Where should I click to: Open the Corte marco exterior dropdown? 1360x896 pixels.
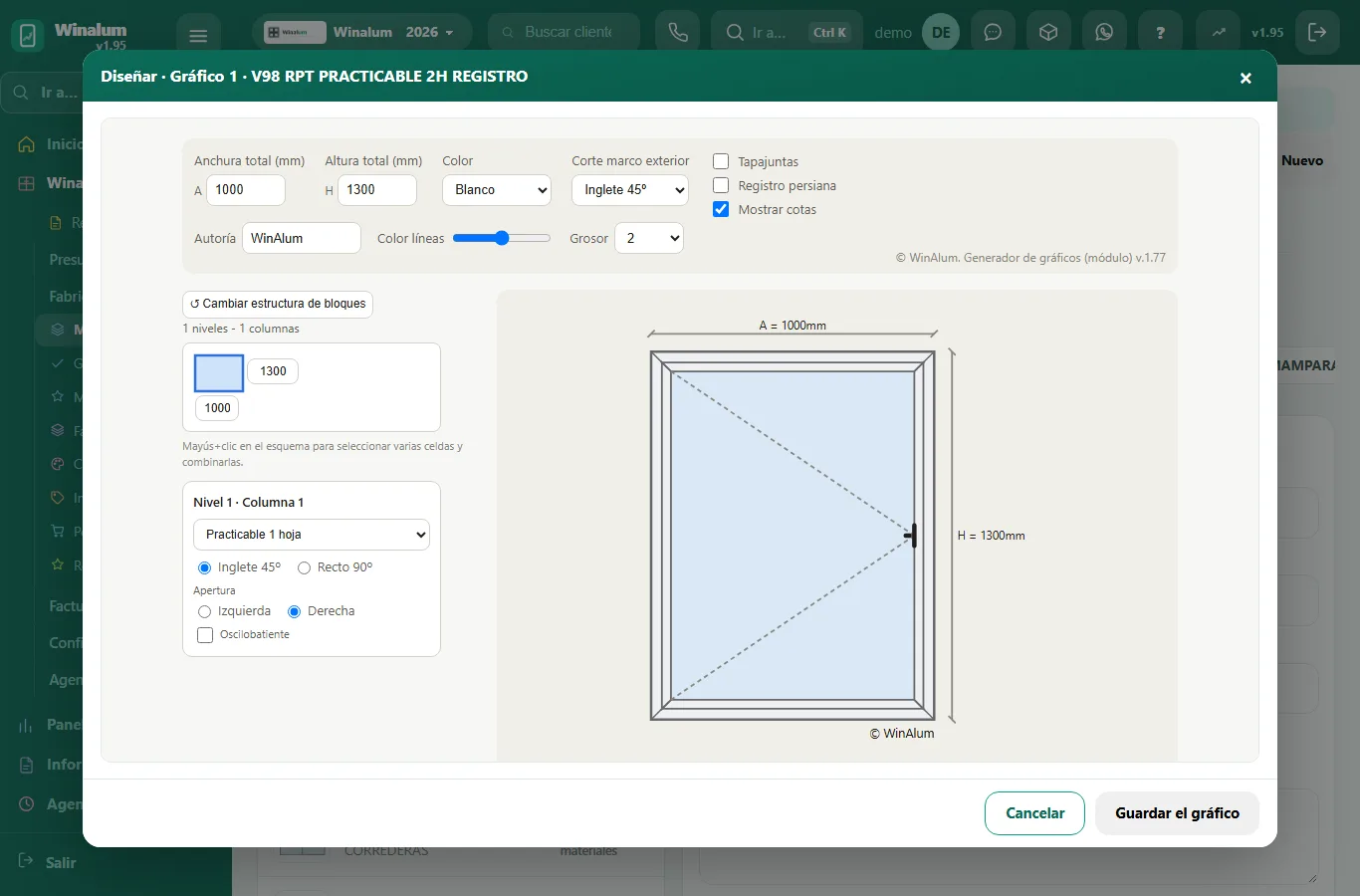[x=630, y=190]
